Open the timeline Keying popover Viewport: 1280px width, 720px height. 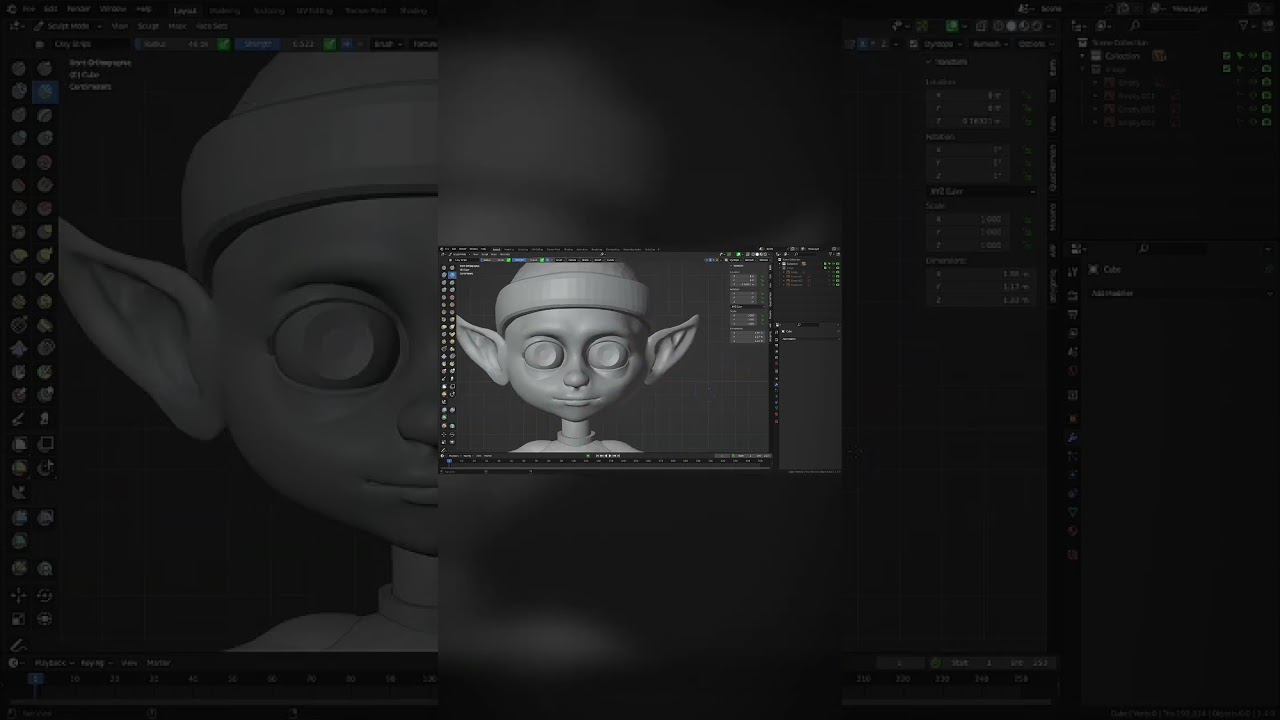pyautogui.click(x=94, y=662)
